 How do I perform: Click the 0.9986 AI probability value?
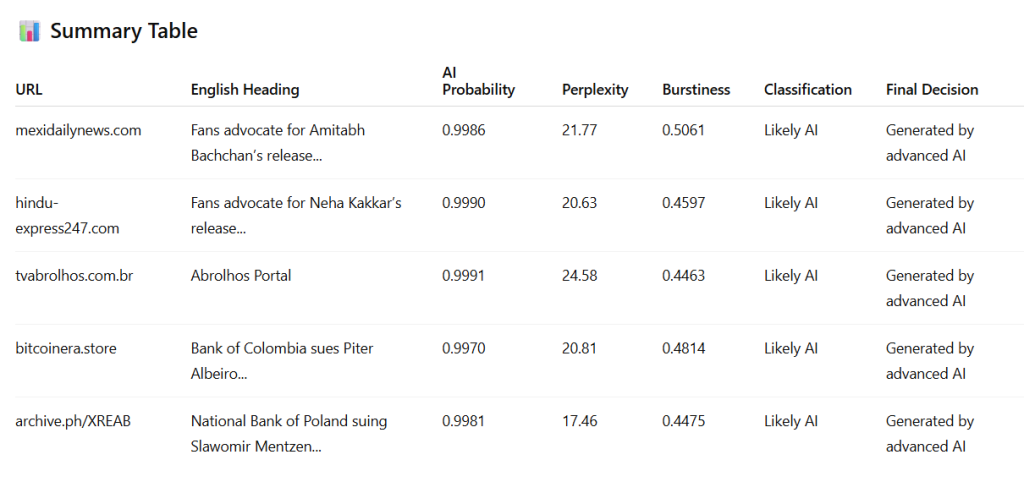pyautogui.click(x=464, y=130)
